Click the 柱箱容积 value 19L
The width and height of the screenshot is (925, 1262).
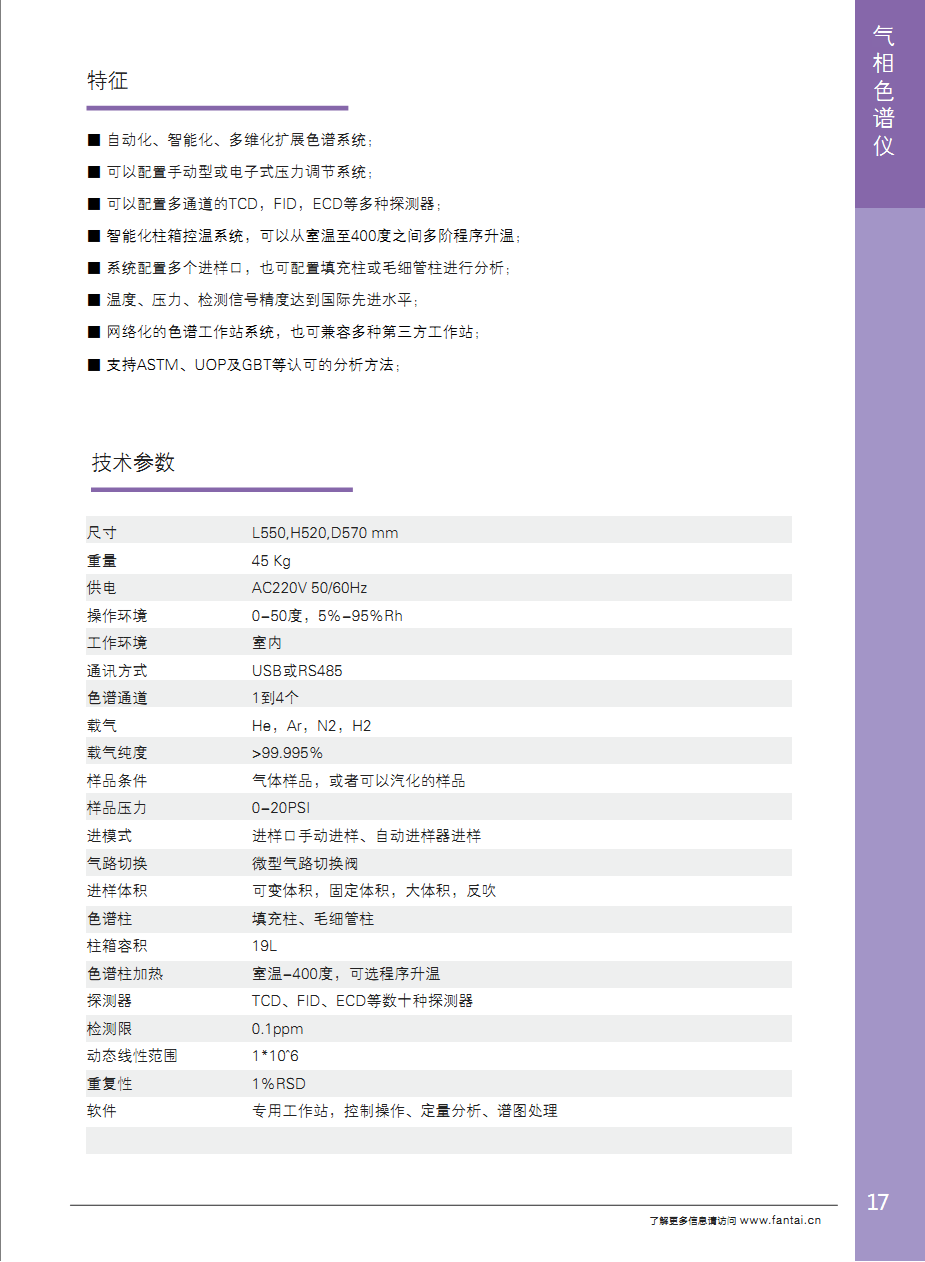tap(264, 946)
